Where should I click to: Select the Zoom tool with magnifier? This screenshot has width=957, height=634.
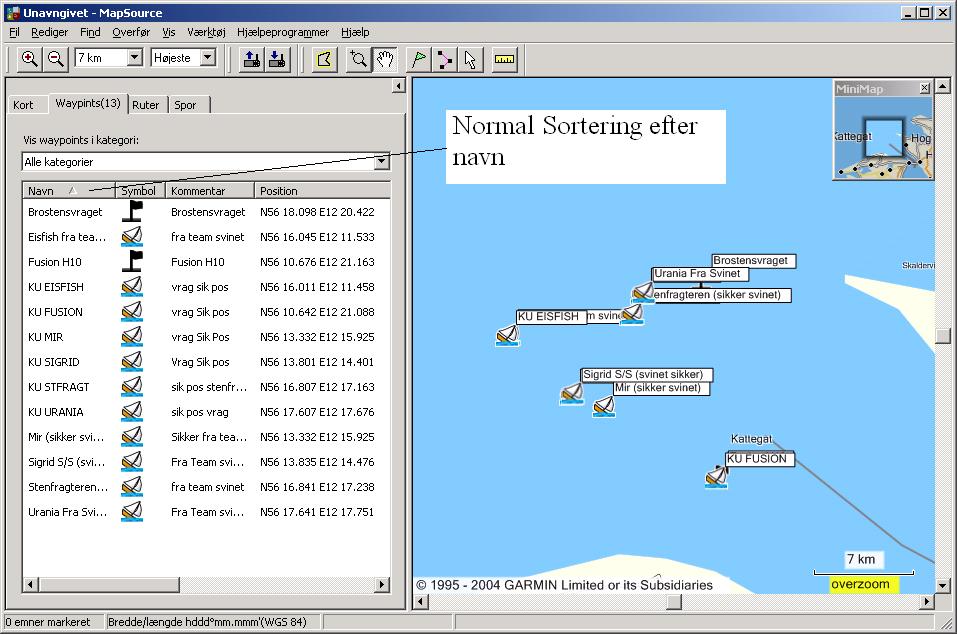pyautogui.click(x=358, y=59)
